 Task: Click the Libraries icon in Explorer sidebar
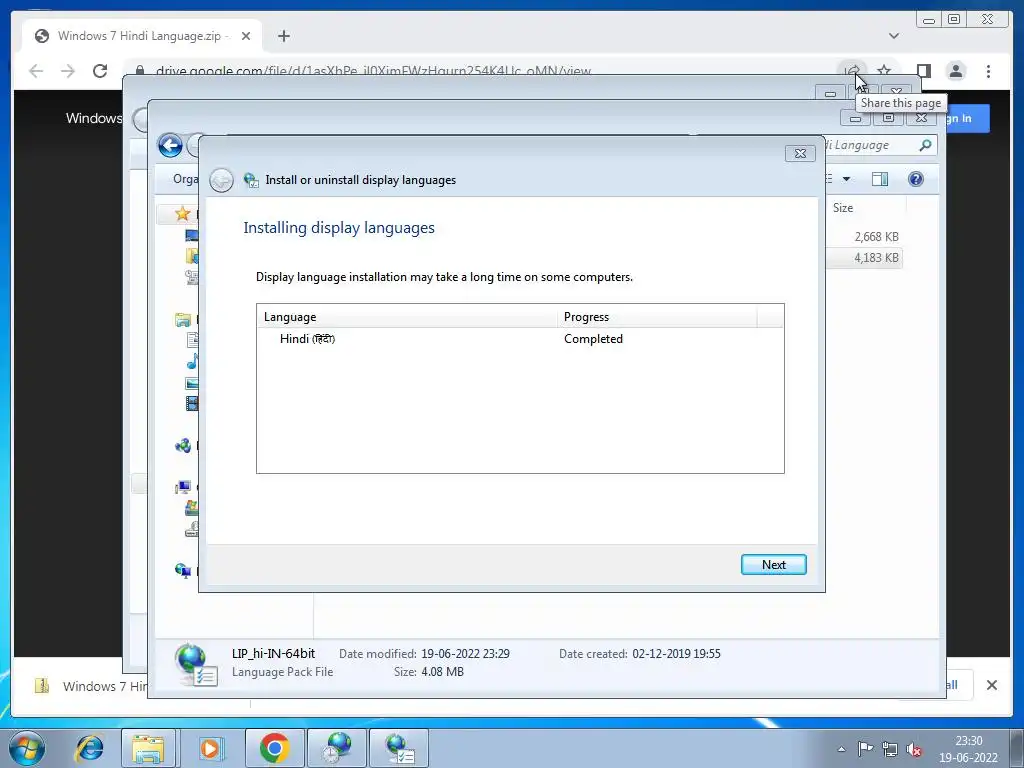pos(183,320)
